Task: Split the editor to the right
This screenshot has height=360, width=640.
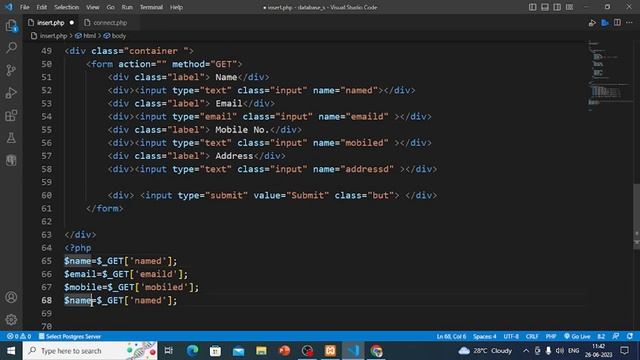Action: tap(617, 23)
